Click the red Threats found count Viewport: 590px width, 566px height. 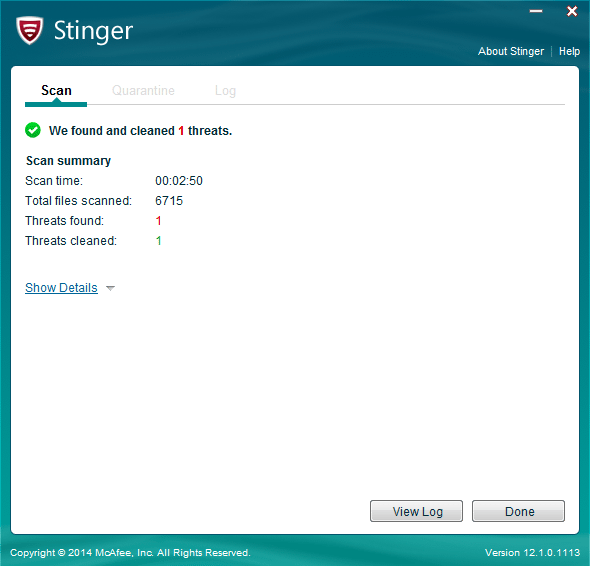pyautogui.click(x=158, y=221)
